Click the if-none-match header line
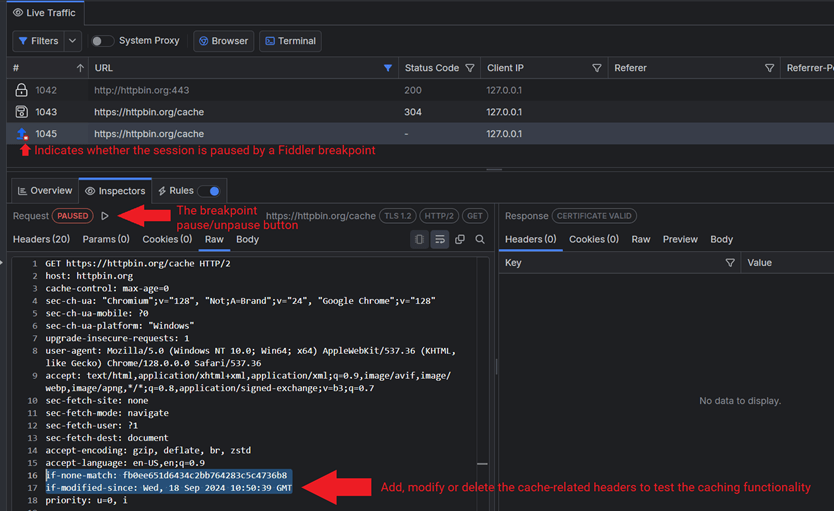Viewport: 834px width, 511px height. [x=166, y=475]
